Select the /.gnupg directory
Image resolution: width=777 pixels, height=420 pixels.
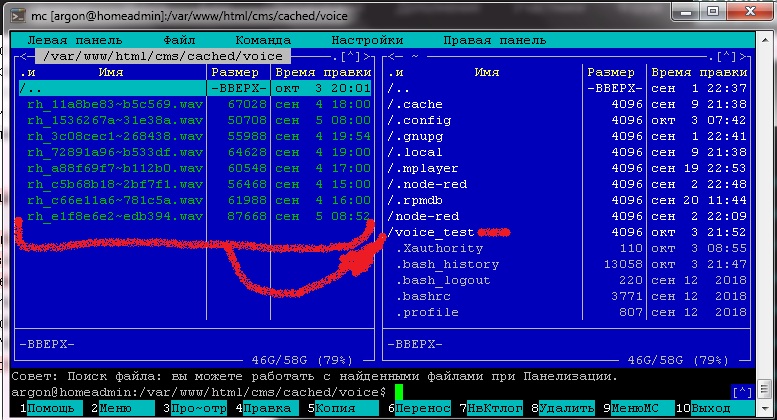tap(415, 136)
